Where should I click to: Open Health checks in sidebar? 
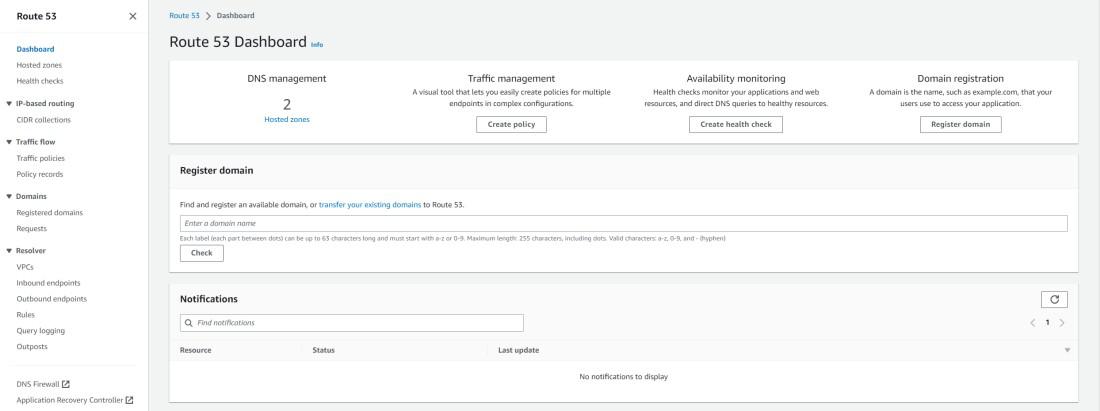[40, 81]
